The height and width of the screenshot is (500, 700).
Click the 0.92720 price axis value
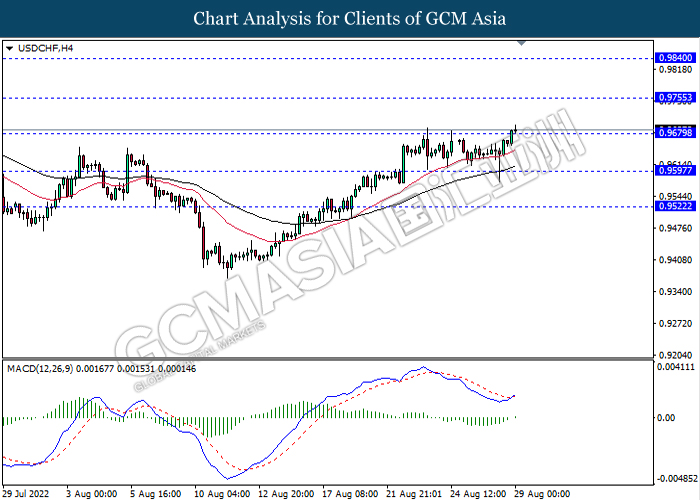click(675, 323)
